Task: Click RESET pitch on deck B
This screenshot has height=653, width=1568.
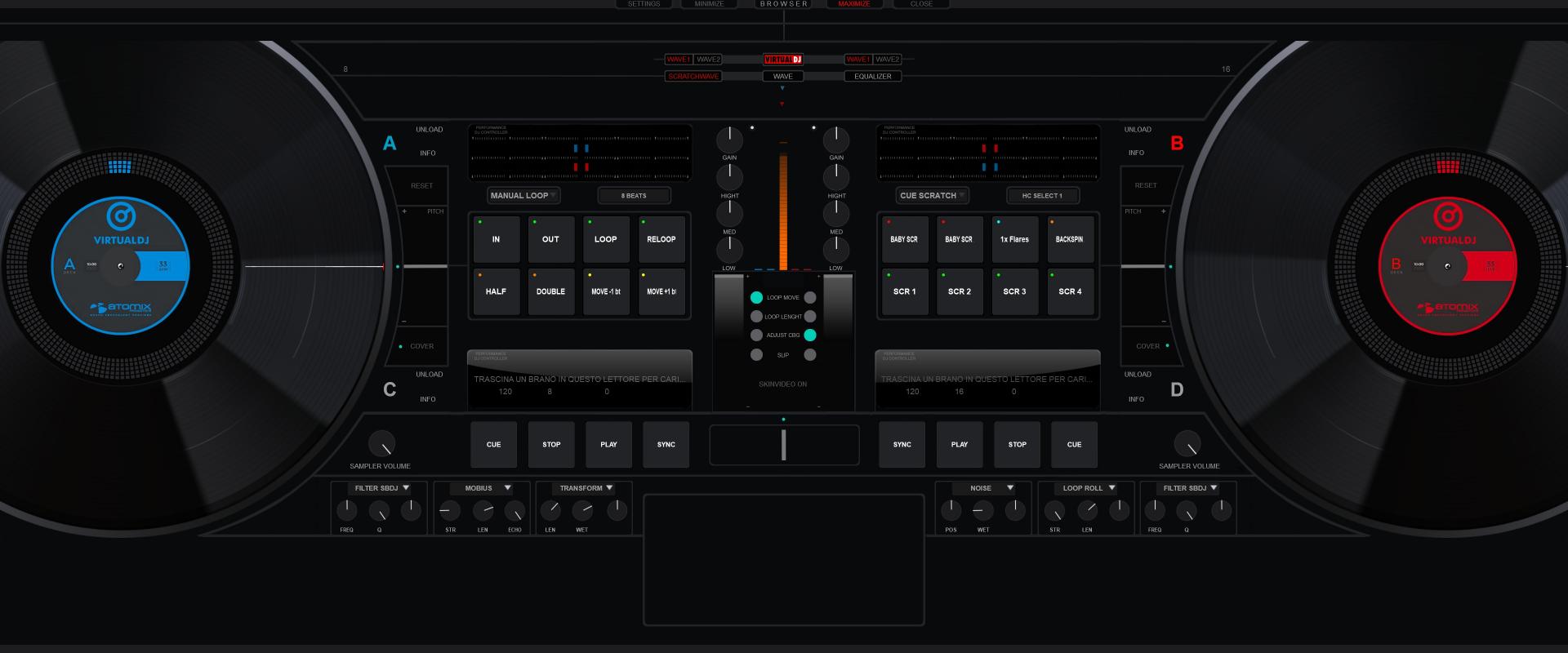Action: (1146, 185)
